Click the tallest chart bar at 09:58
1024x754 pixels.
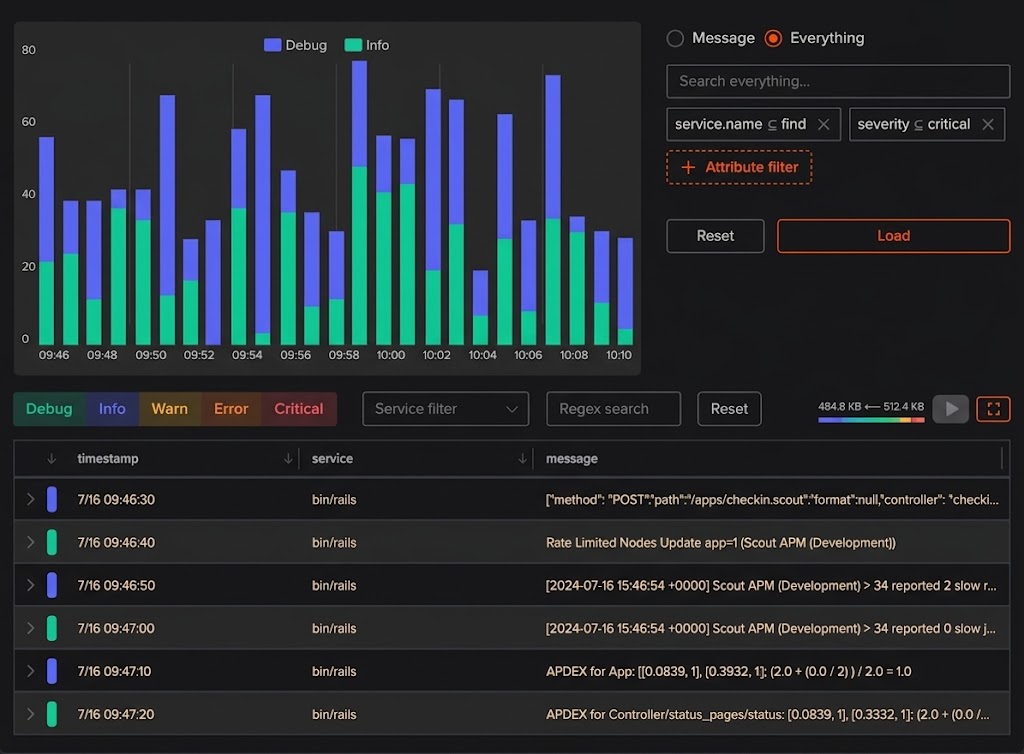pos(359,202)
